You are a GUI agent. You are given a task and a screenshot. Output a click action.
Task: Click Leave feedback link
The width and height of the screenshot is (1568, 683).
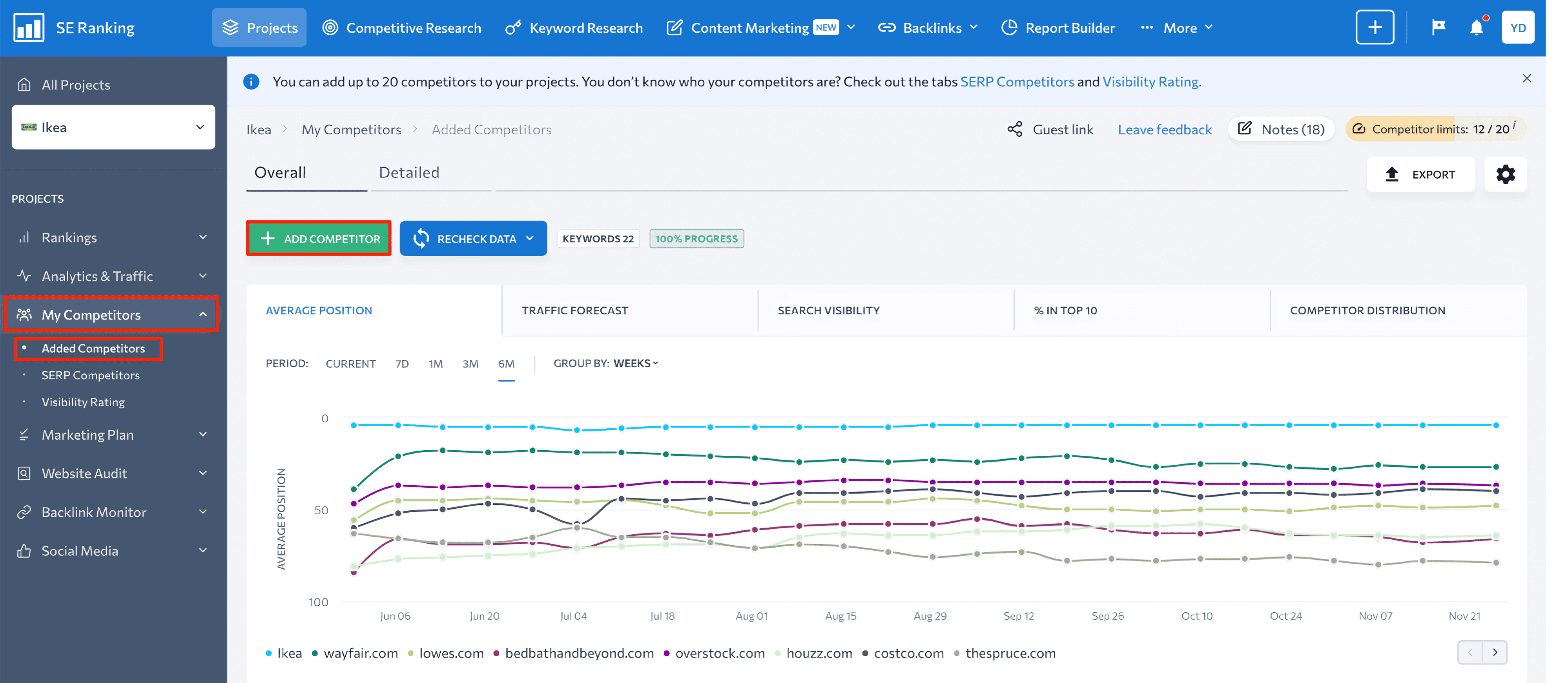1165,130
